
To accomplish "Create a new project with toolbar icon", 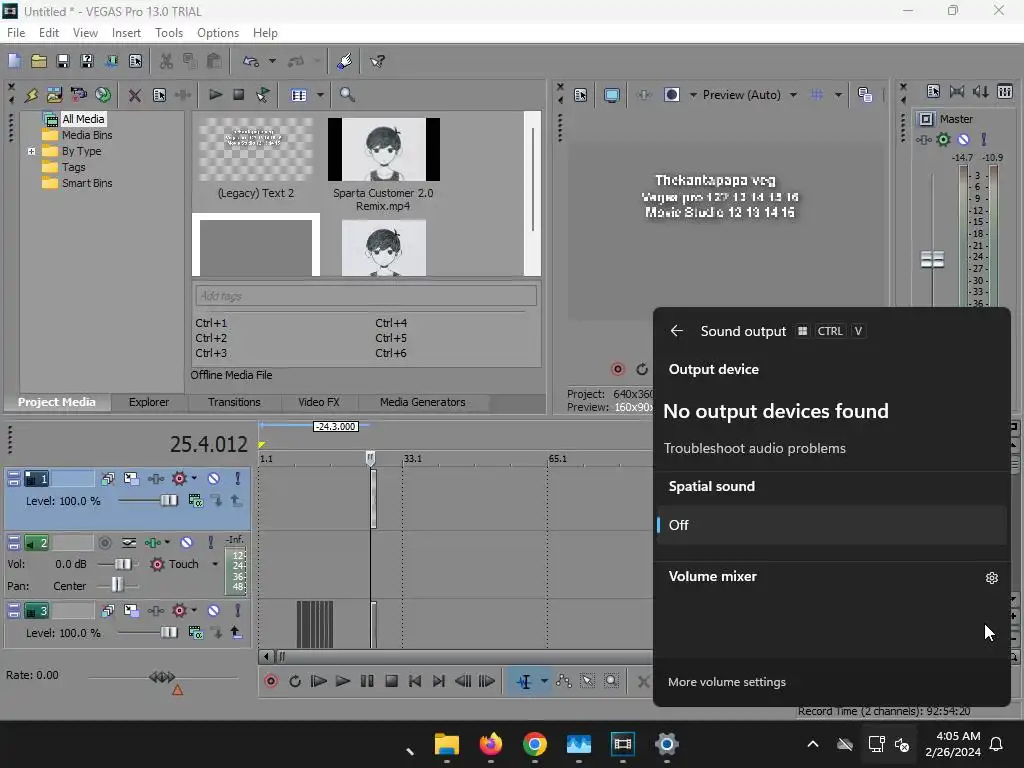I will (x=14, y=61).
